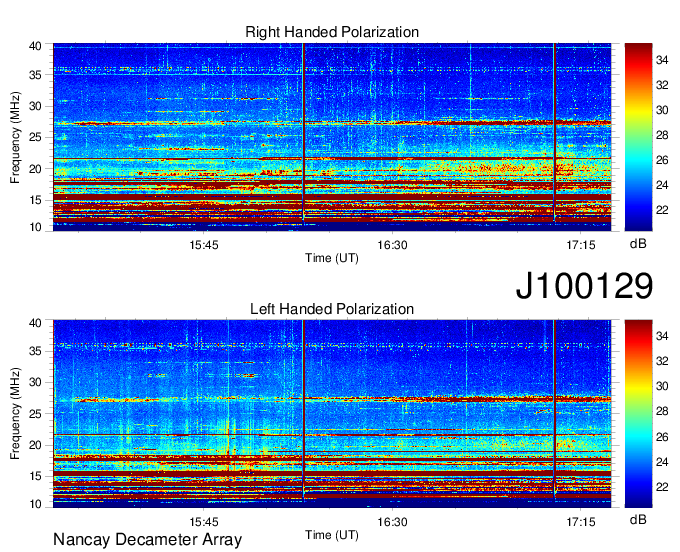Click the 17:15 tick label under the top plot
This screenshot has width=680, height=552.
pos(581,245)
